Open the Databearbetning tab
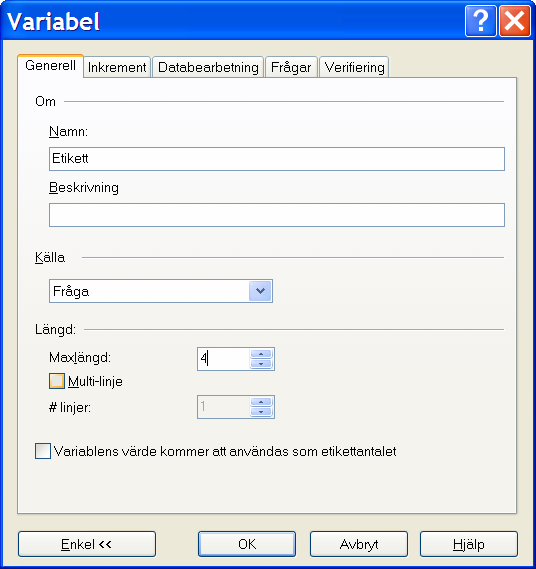Screen dimensions: 536x569 point(208,67)
